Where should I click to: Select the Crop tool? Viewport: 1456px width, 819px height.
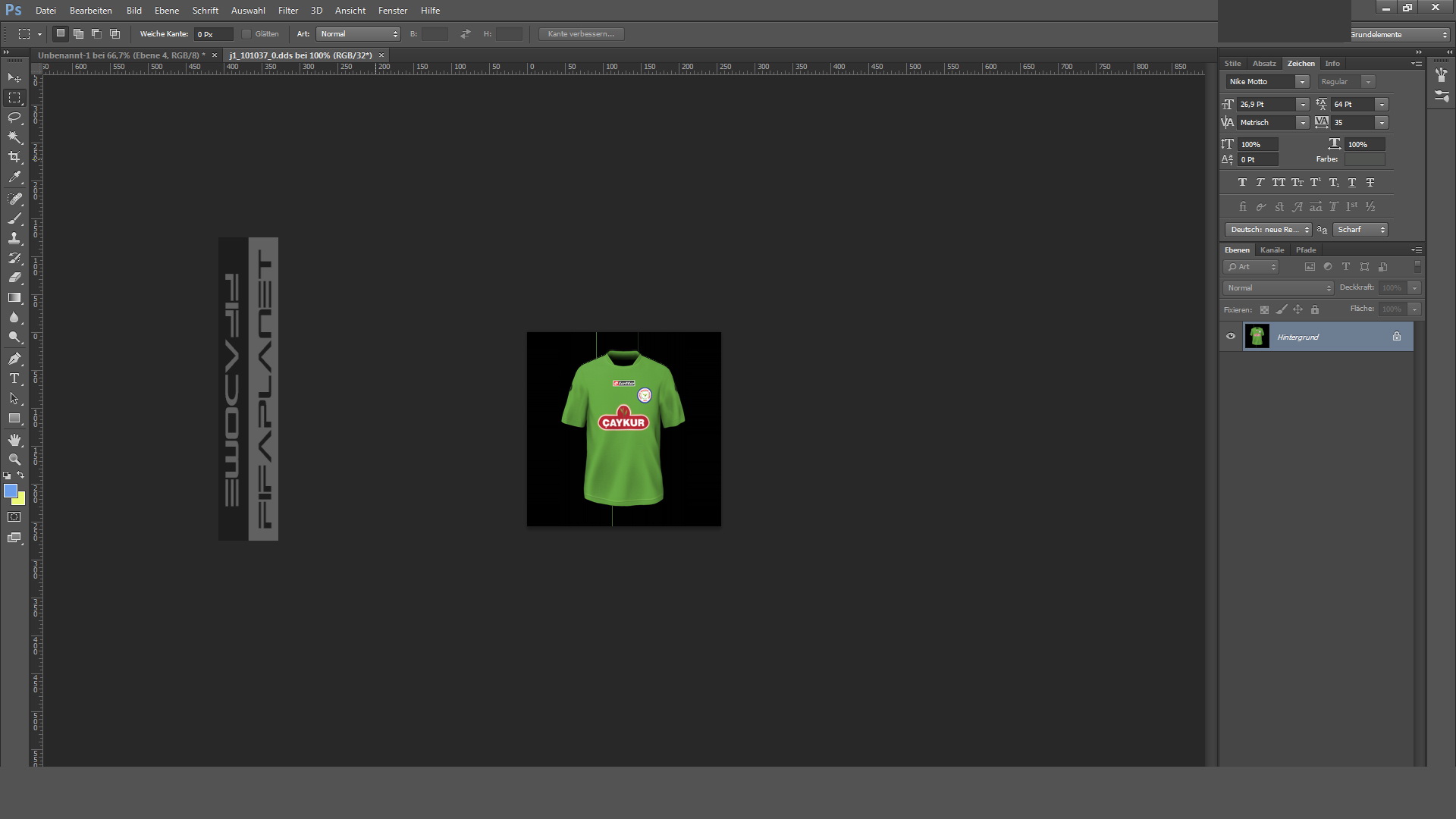(14, 157)
